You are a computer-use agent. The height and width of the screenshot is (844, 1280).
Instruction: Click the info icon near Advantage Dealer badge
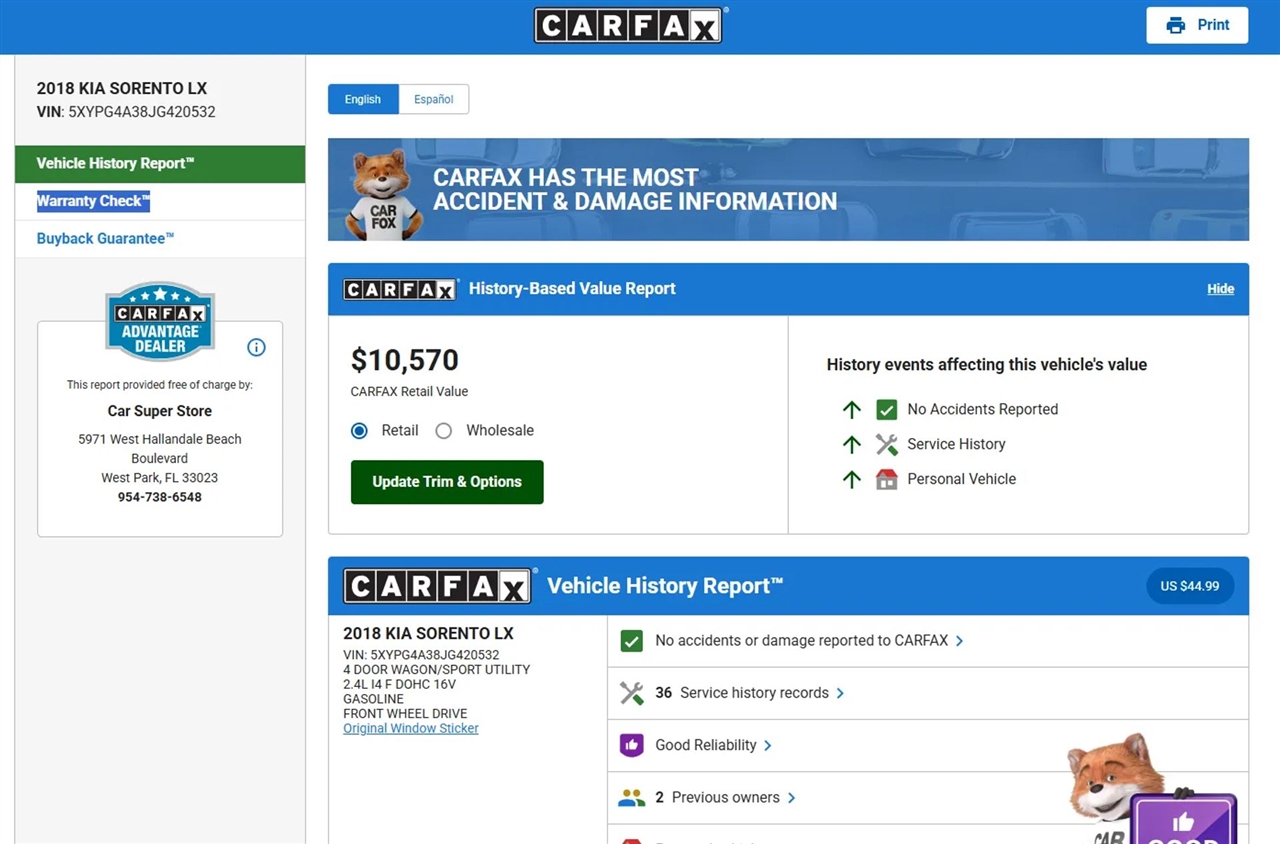[x=256, y=347]
